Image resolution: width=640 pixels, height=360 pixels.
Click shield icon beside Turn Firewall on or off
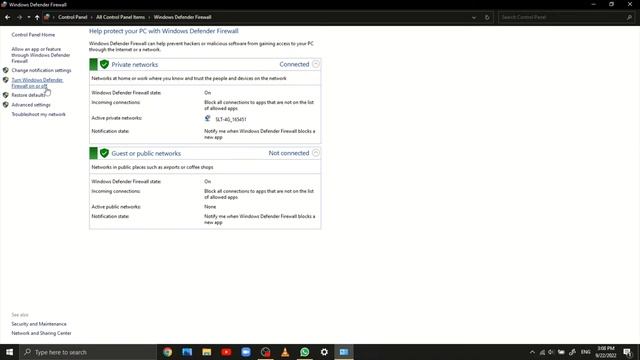(6, 80)
